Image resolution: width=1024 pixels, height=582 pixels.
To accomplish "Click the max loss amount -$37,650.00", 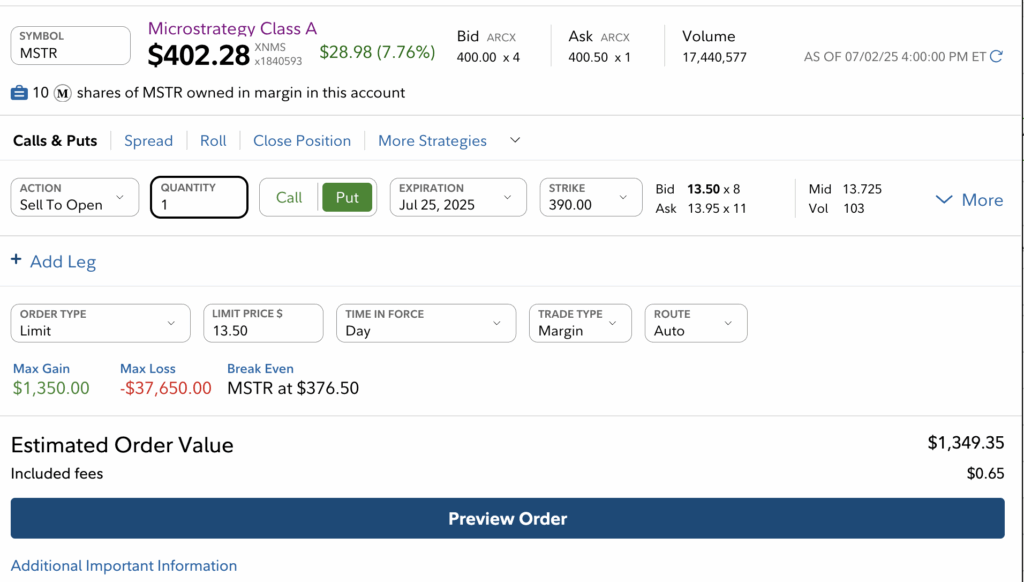I will tap(166, 388).
